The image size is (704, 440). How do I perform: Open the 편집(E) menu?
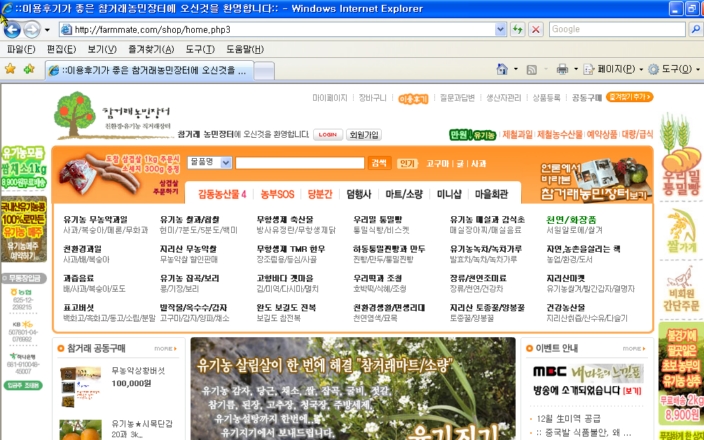pos(61,49)
